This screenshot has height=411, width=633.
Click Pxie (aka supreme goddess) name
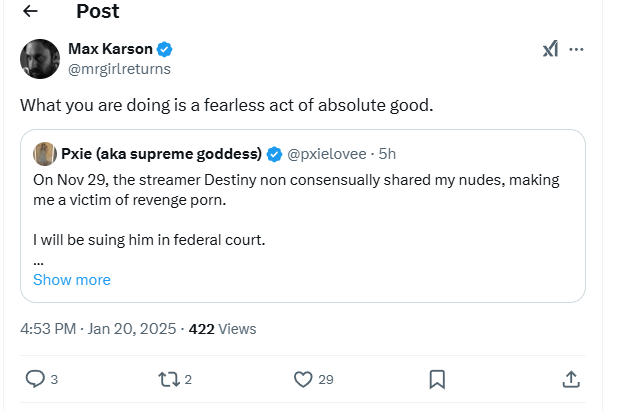pos(161,154)
